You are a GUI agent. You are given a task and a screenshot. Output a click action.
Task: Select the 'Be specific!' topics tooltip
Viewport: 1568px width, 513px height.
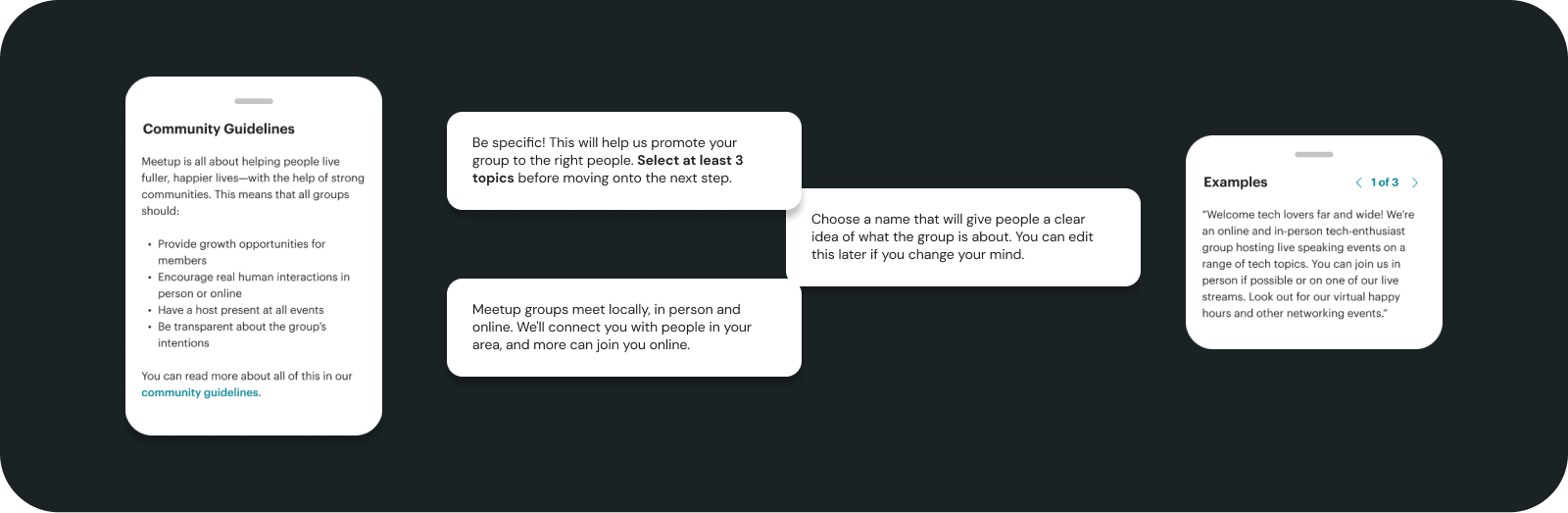624,161
